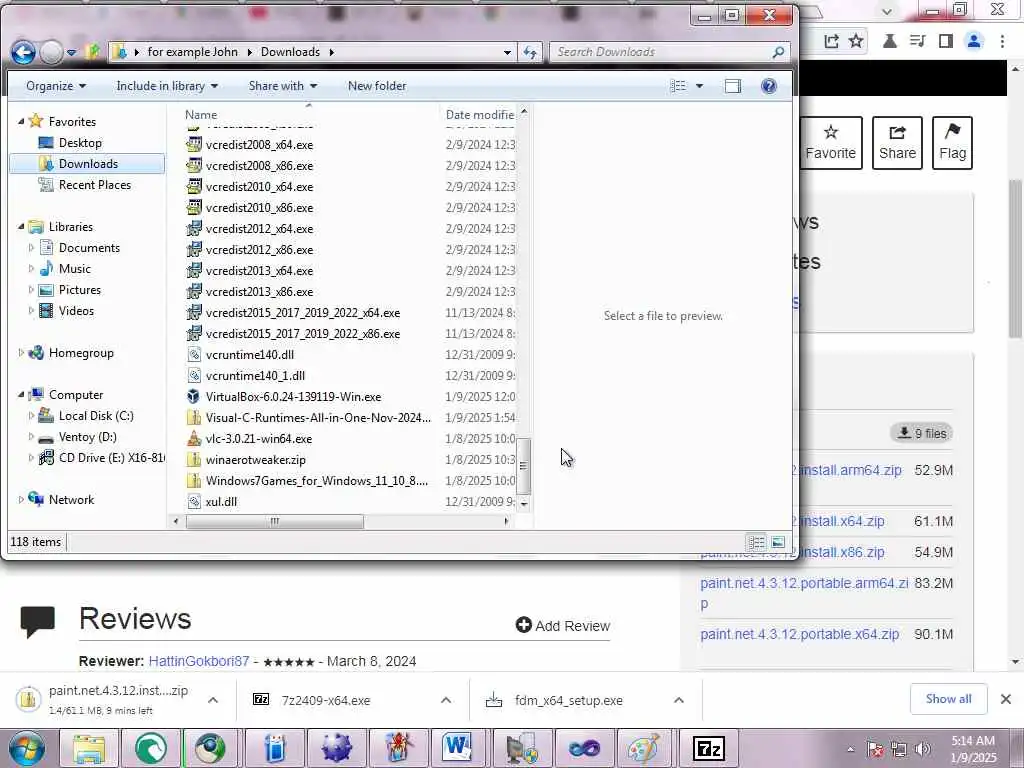Open the Share with menu
The image size is (1024, 768).
pos(282,86)
